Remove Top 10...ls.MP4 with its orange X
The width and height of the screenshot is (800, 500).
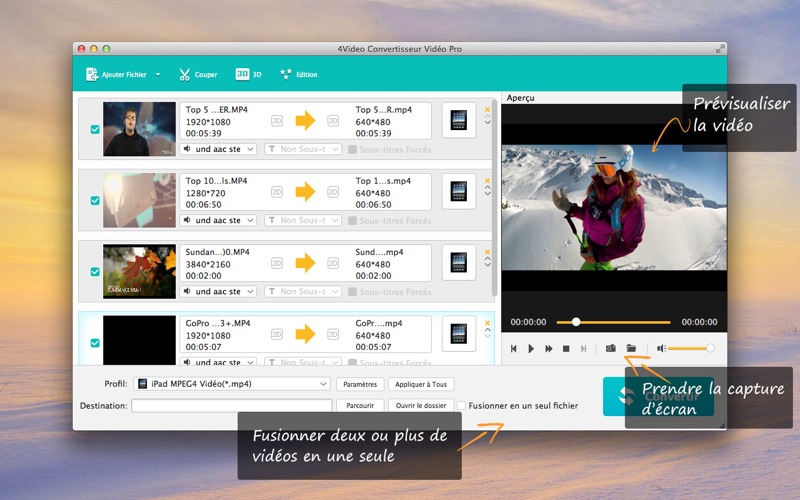(x=487, y=181)
